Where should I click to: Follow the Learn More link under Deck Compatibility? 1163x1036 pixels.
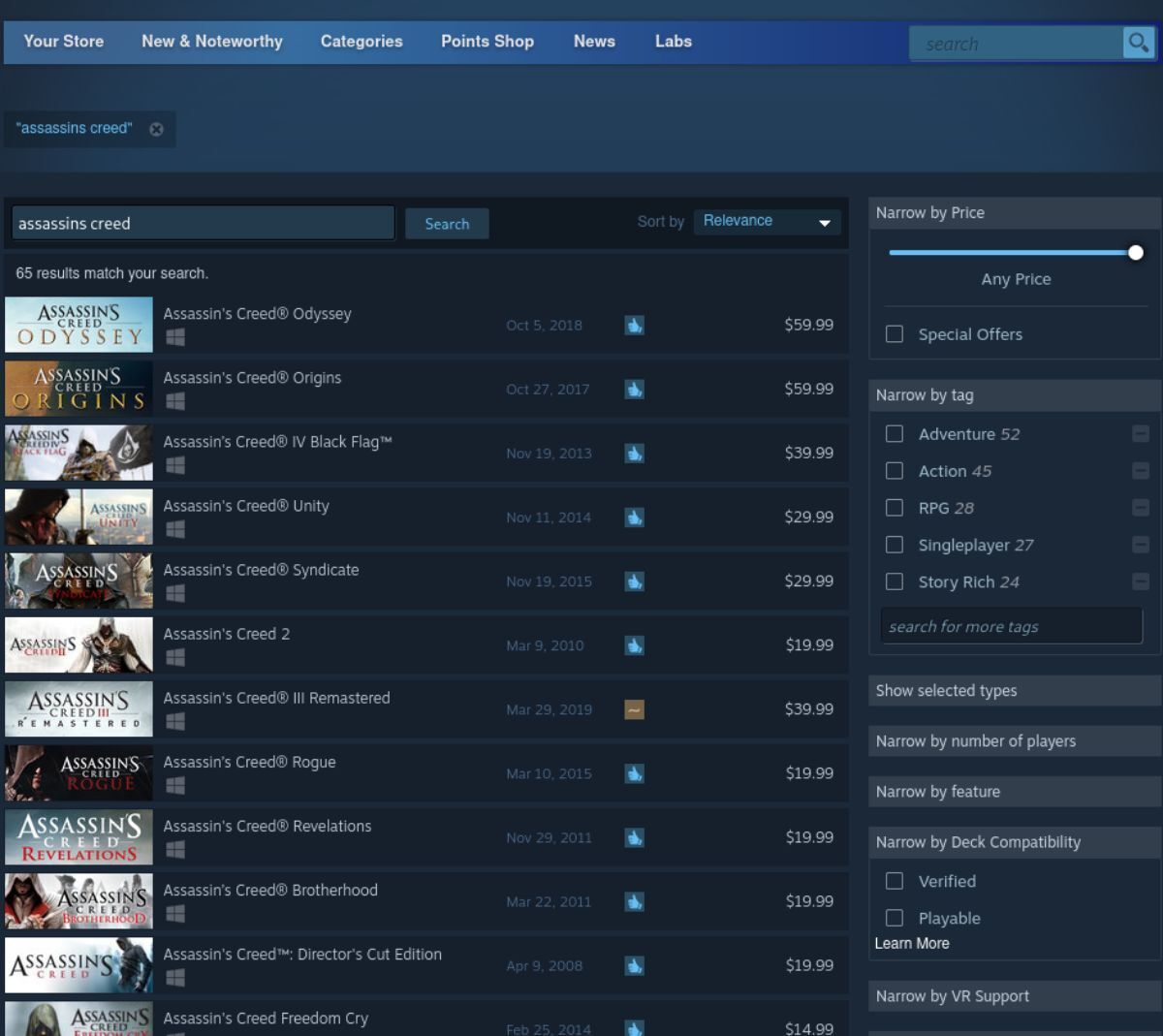point(912,944)
